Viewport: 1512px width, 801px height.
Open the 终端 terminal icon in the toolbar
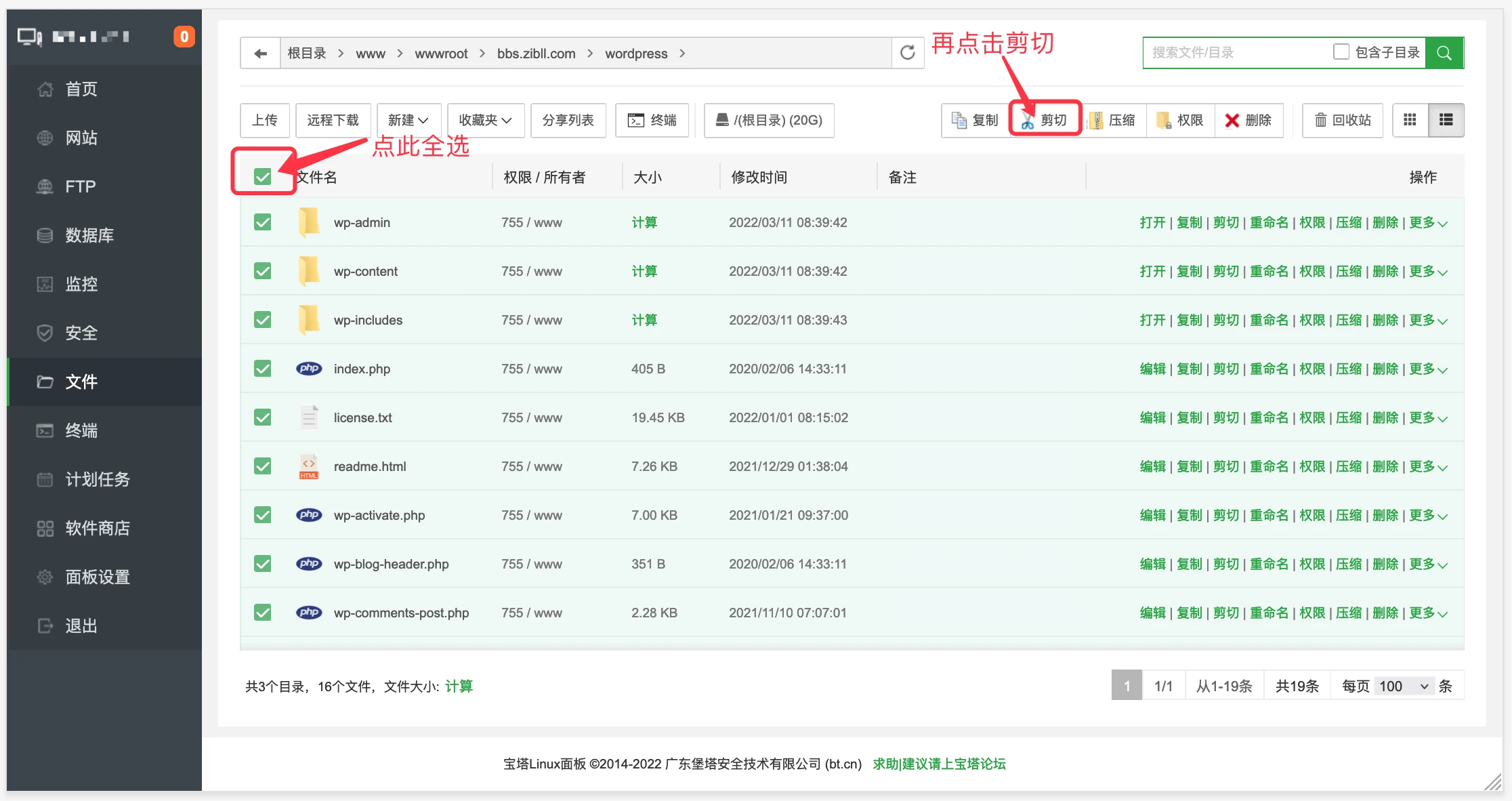(x=652, y=120)
